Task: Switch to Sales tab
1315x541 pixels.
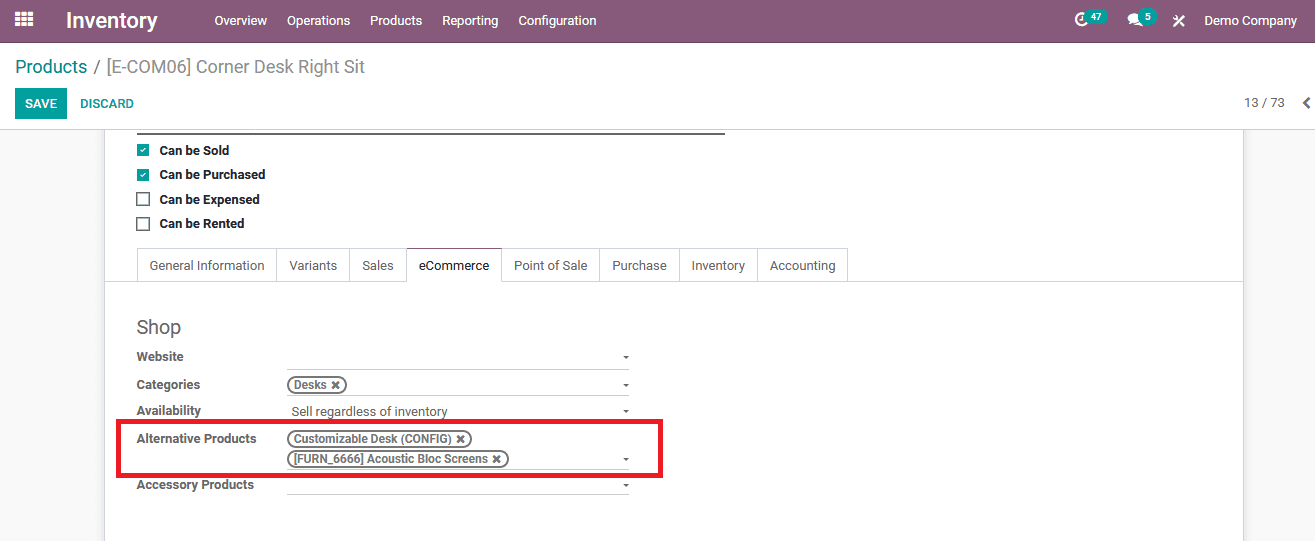Action: coord(378,265)
